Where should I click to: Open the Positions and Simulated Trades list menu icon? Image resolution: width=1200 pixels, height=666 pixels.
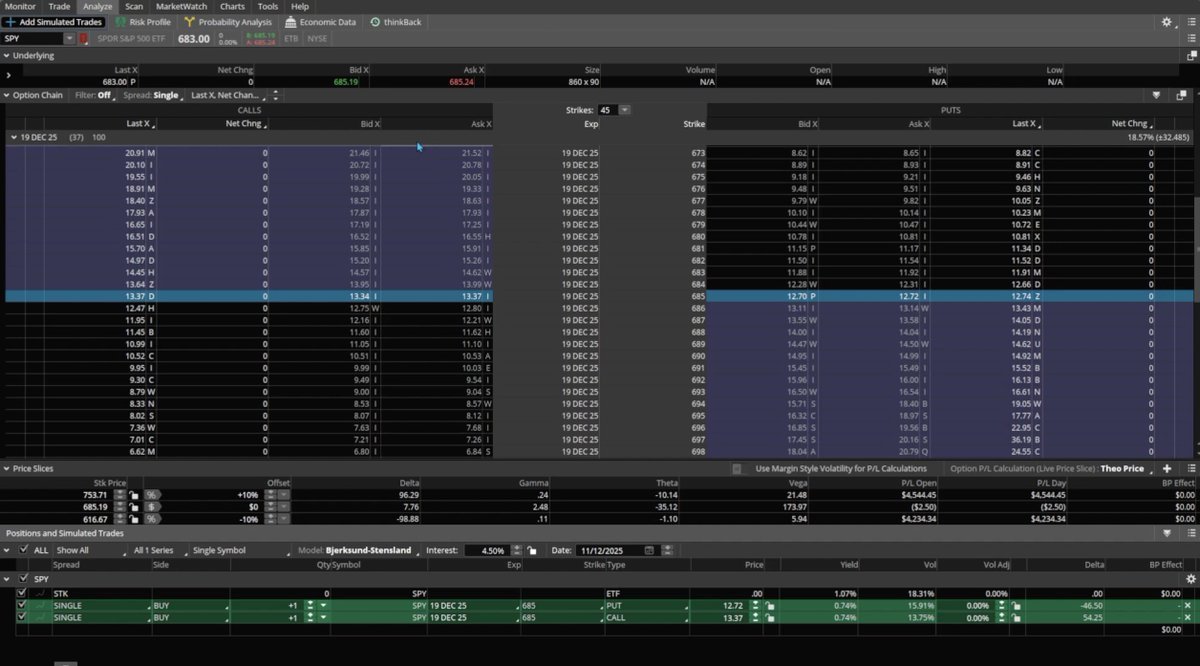(1190, 533)
